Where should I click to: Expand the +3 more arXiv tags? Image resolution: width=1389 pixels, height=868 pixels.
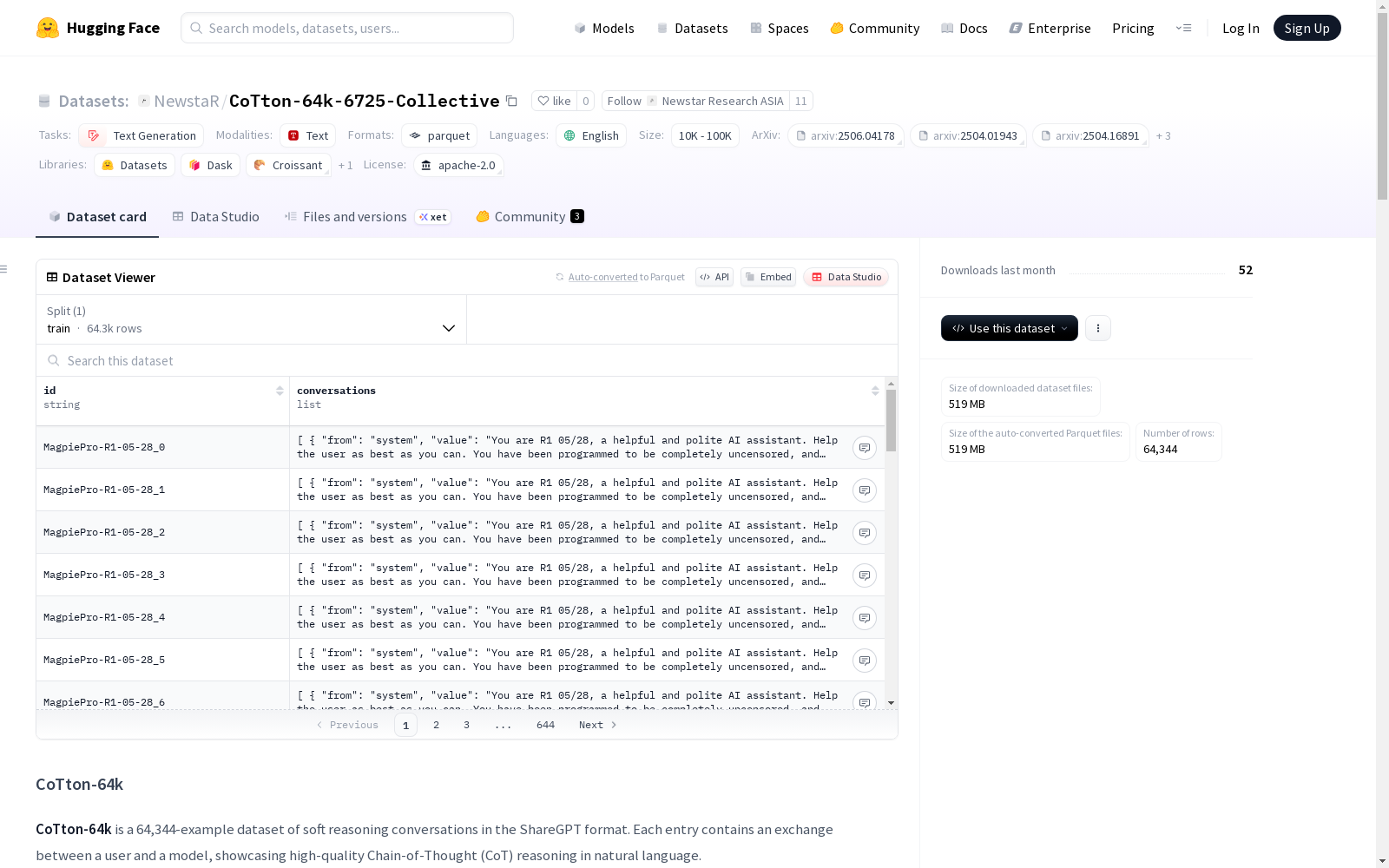[x=1163, y=135]
